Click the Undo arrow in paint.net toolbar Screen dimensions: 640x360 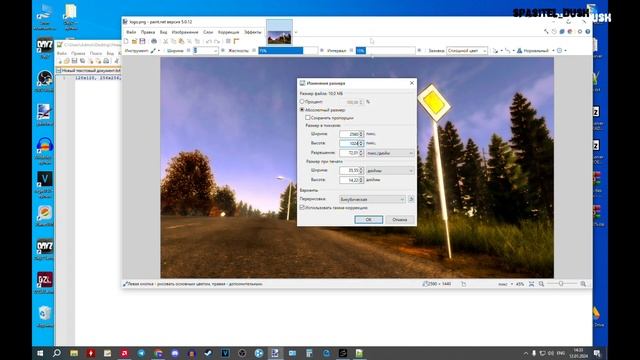(209, 41)
